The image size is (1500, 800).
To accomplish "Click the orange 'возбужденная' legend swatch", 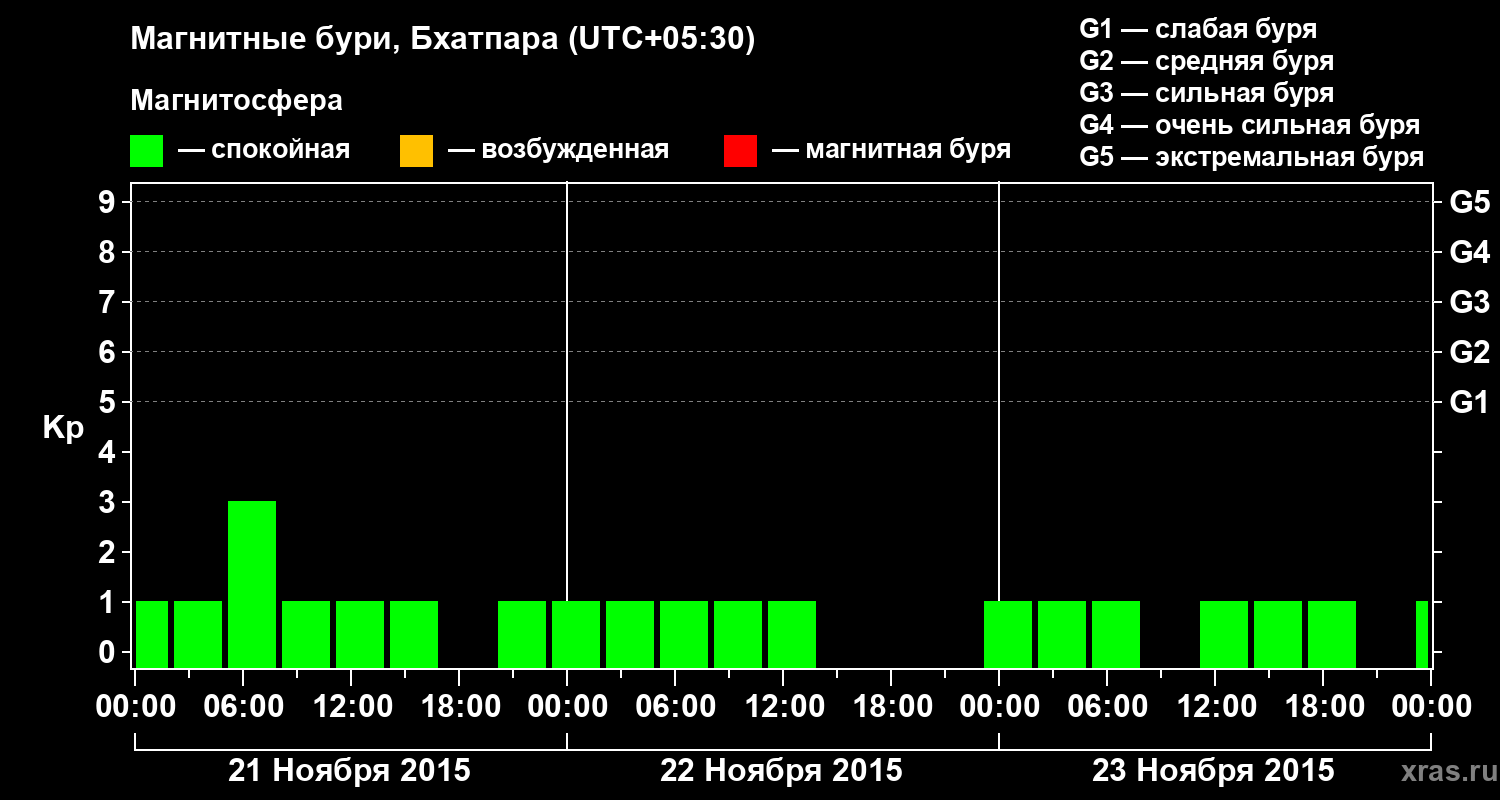I will click(416, 151).
